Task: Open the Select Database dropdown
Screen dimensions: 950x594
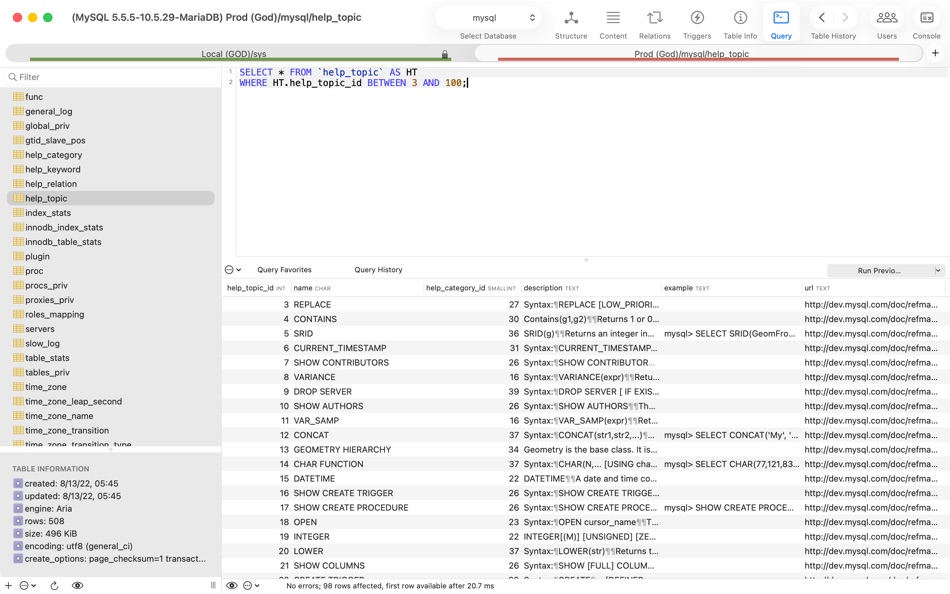Action: coord(488,18)
